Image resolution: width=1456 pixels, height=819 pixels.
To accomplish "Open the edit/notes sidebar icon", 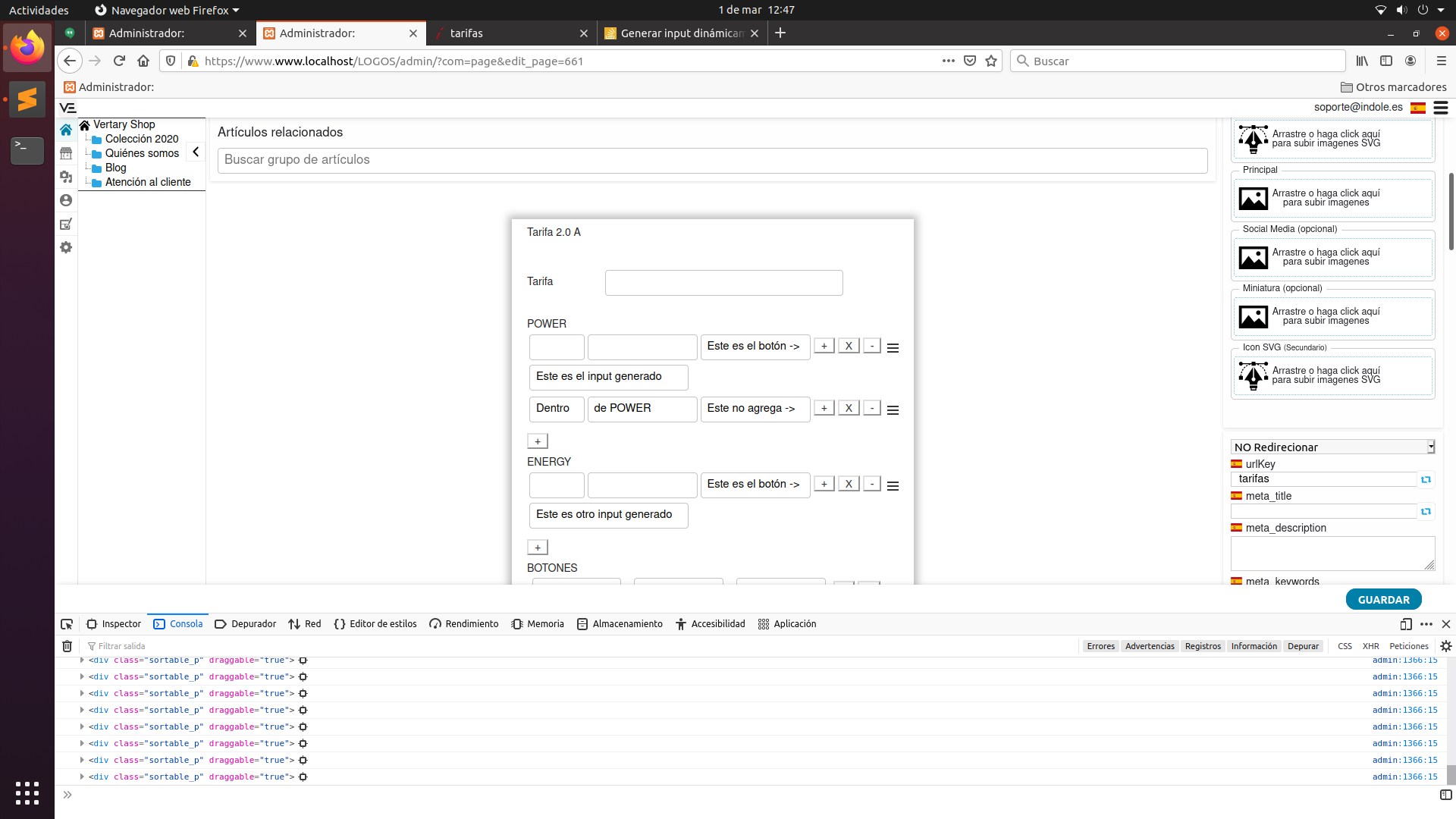I will pyautogui.click(x=66, y=224).
